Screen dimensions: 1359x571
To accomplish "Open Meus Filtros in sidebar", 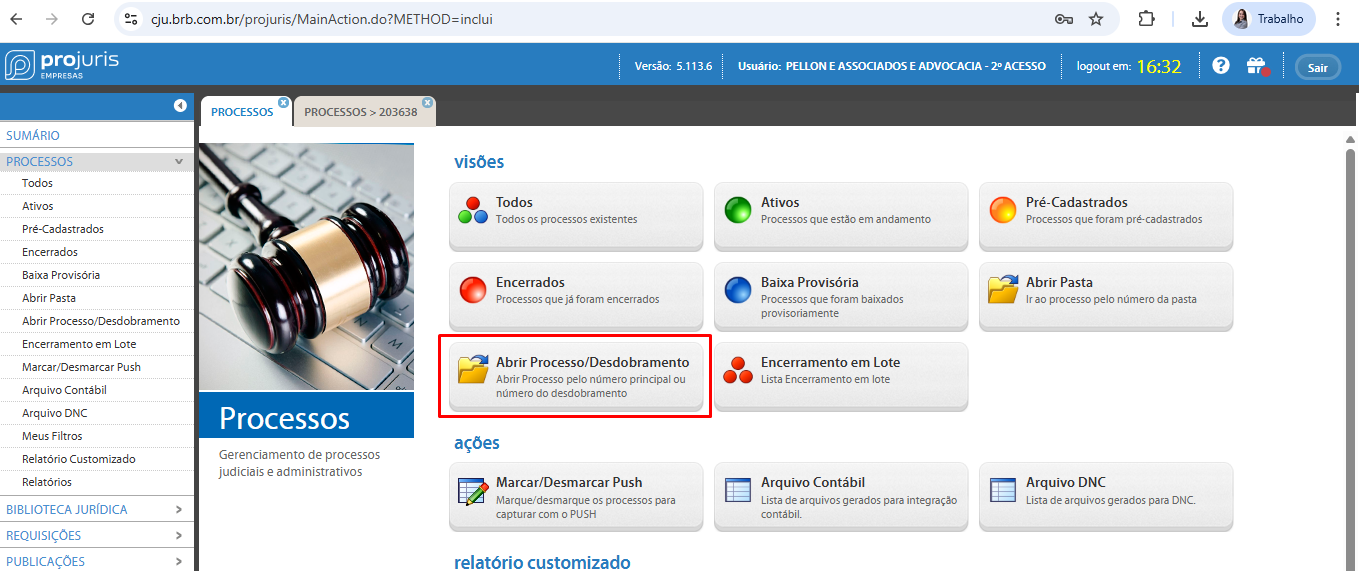I will [x=52, y=436].
